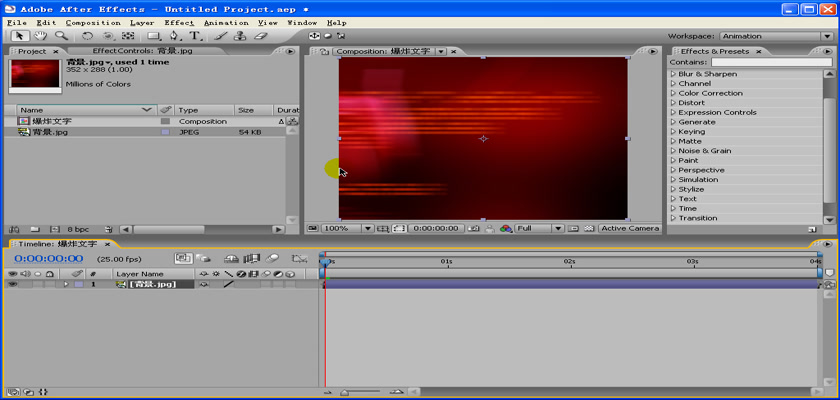
Task: Select the Clone Stamp tool
Action: [241, 36]
